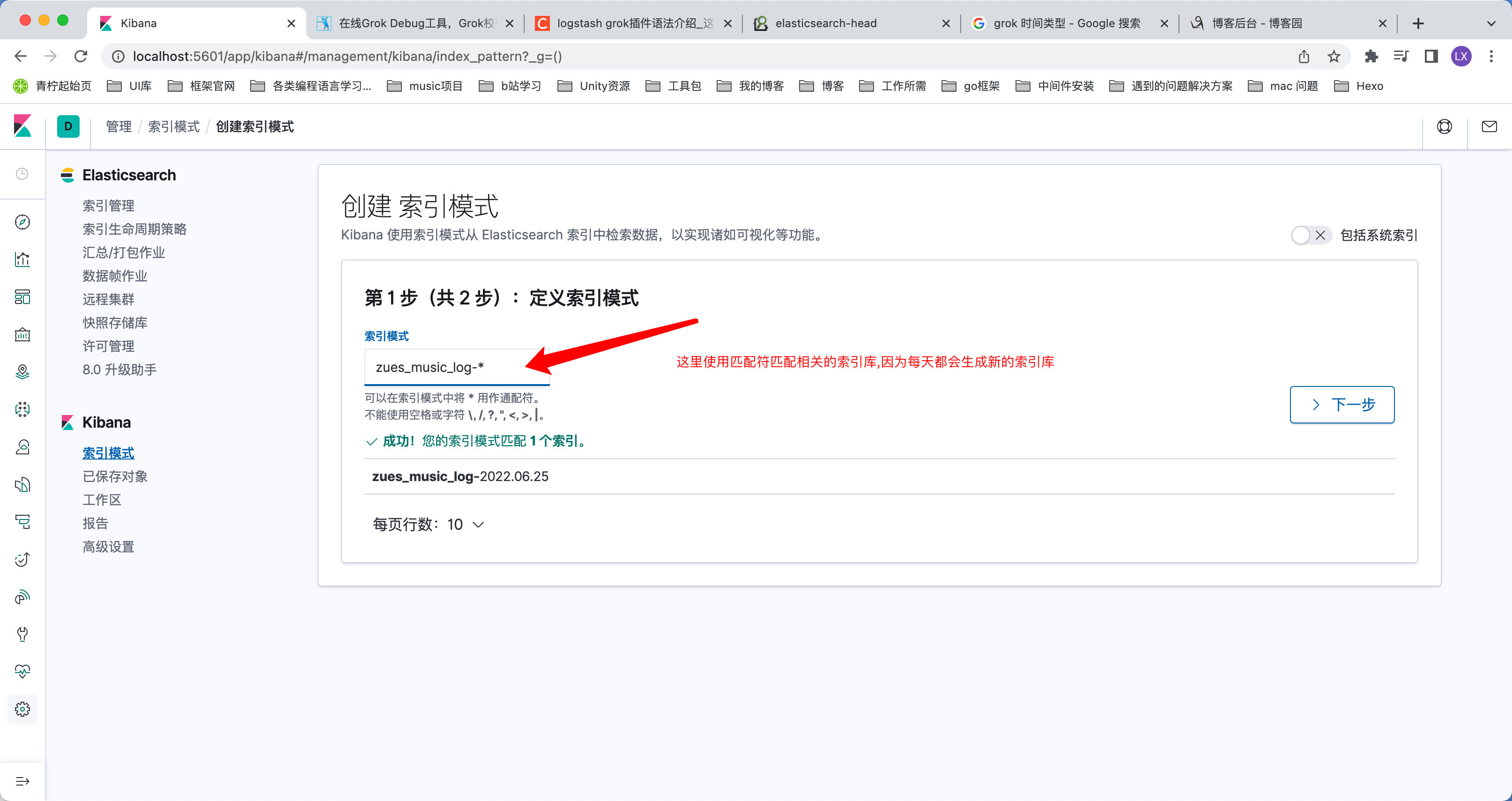1512x801 pixels.
Task: Reload the current page
Action: click(81, 56)
